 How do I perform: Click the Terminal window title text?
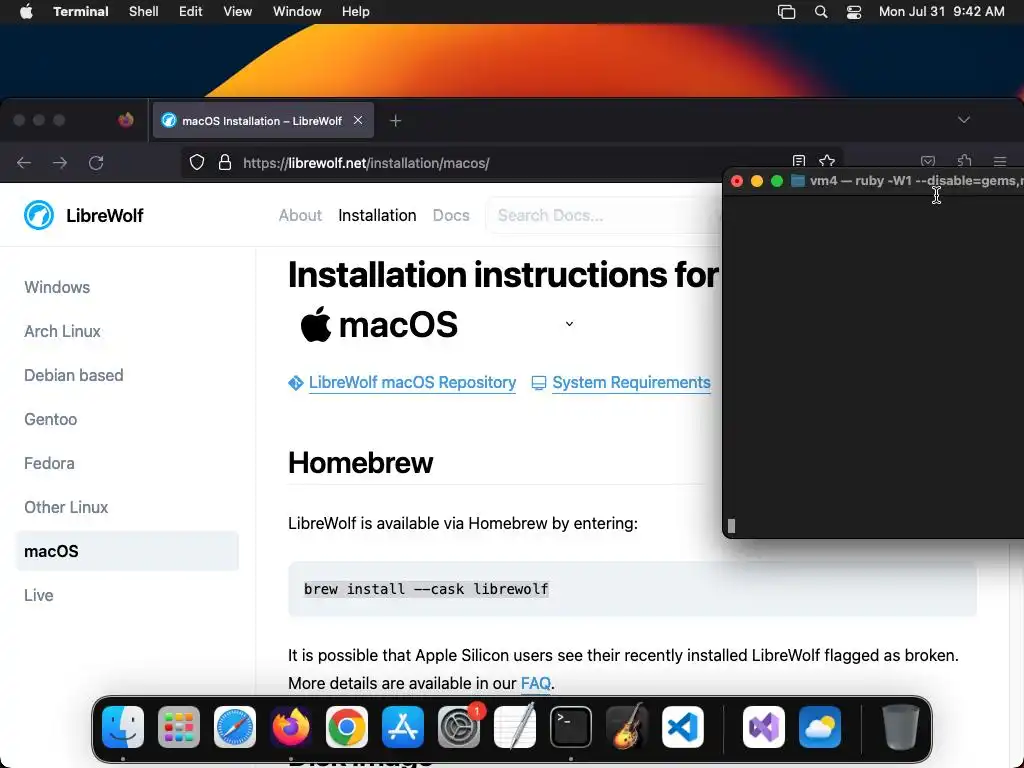point(916,181)
